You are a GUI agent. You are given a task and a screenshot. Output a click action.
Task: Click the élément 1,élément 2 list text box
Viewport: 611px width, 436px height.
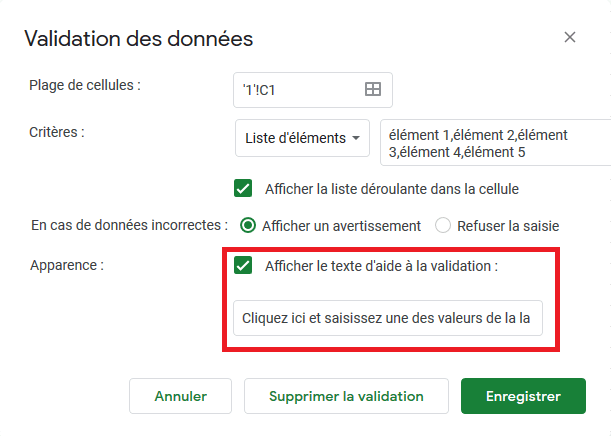coord(495,143)
